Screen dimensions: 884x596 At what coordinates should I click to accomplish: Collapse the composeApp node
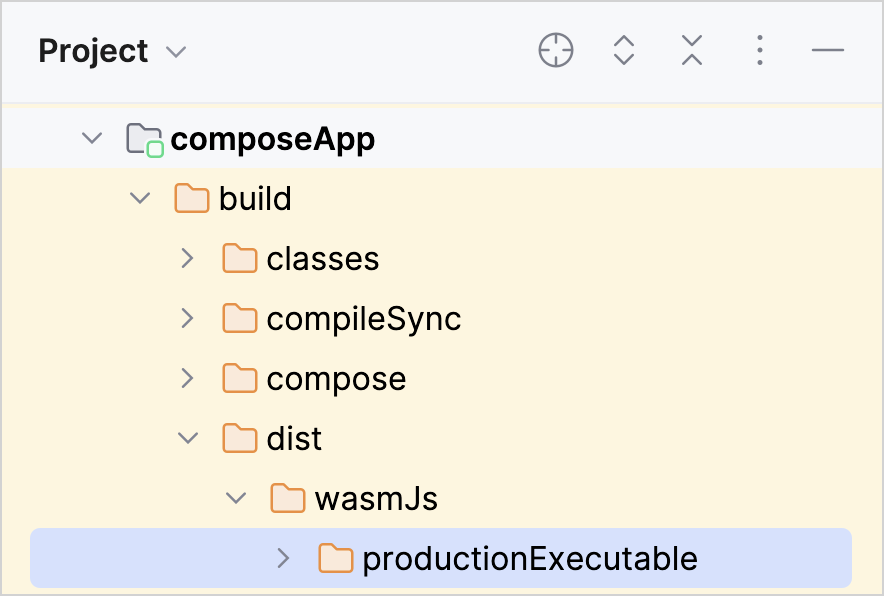click(91, 138)
